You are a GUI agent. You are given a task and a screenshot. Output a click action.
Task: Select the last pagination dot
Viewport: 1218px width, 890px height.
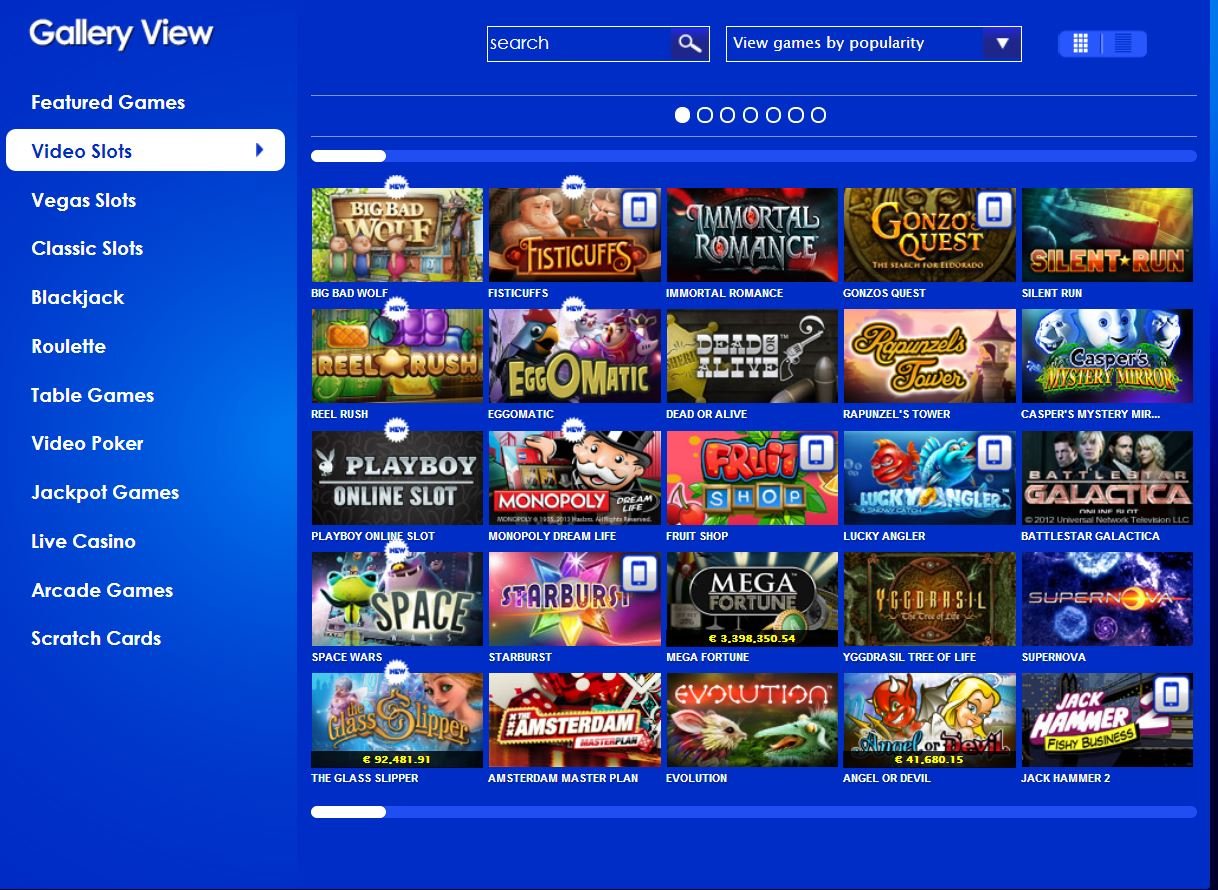(x=818, y=115)
